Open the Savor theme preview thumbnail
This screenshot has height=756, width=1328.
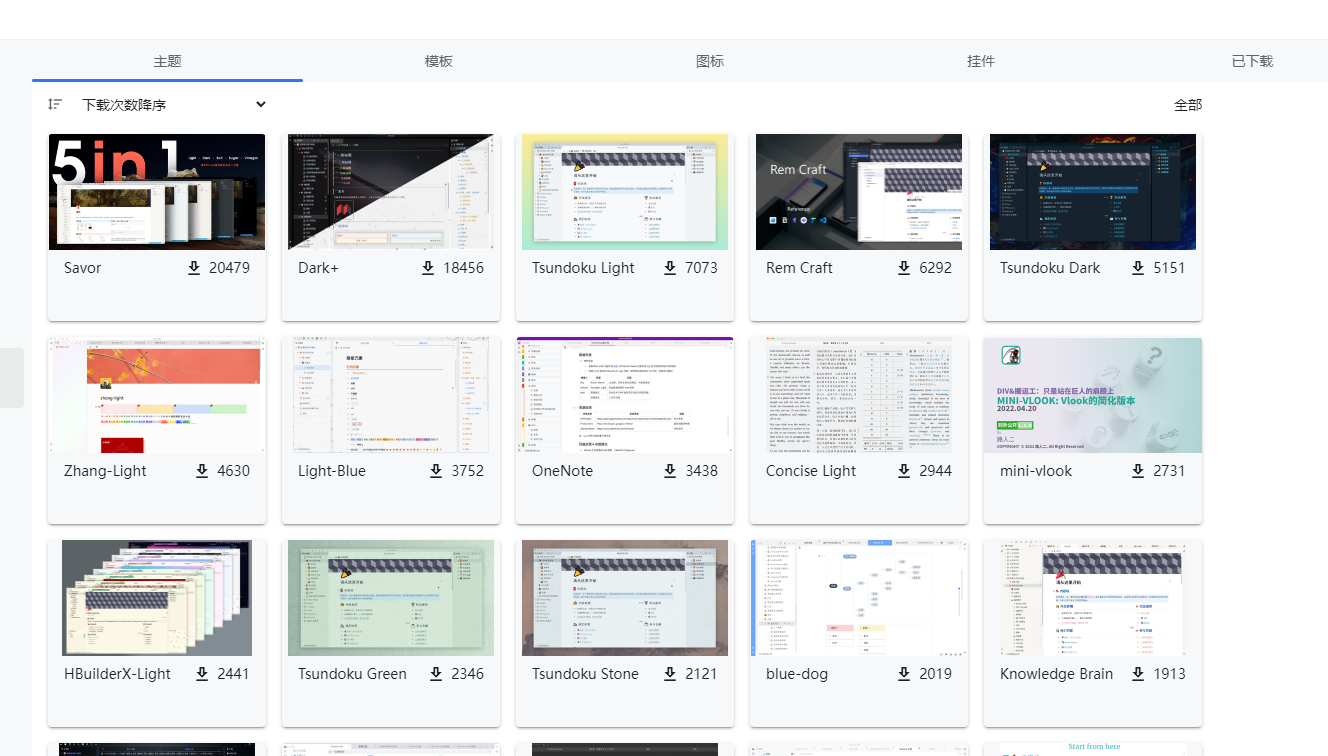coord(157,192)
